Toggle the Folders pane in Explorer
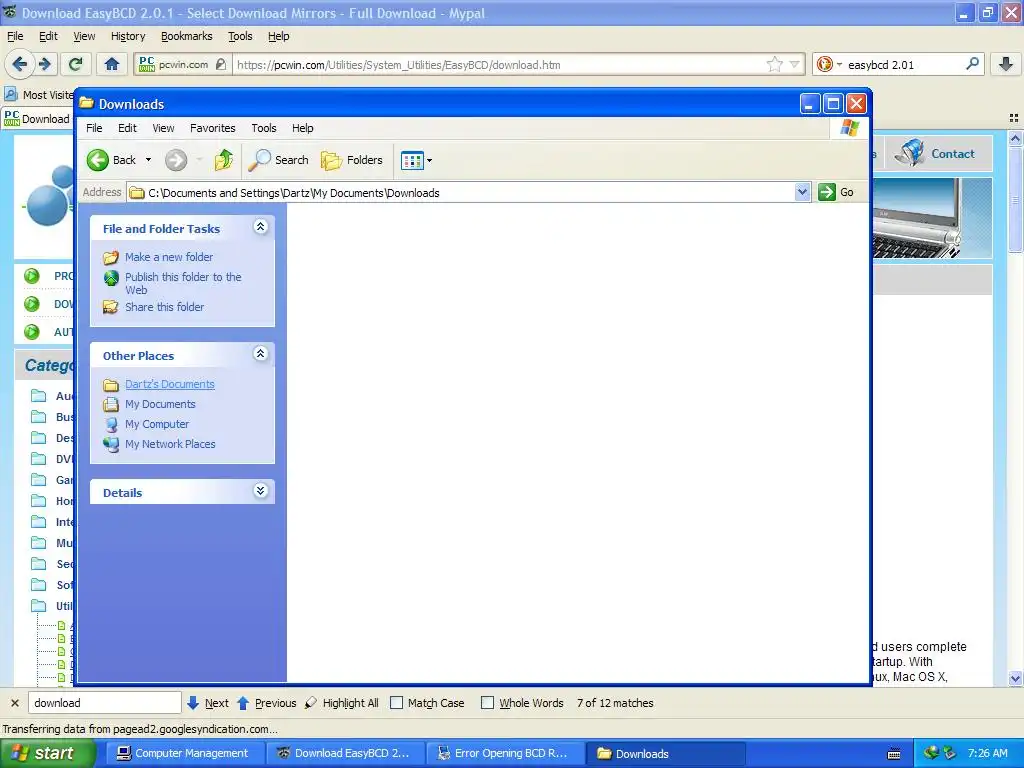The height and width of the screenshot is (768, 1024). coord(351,160)
